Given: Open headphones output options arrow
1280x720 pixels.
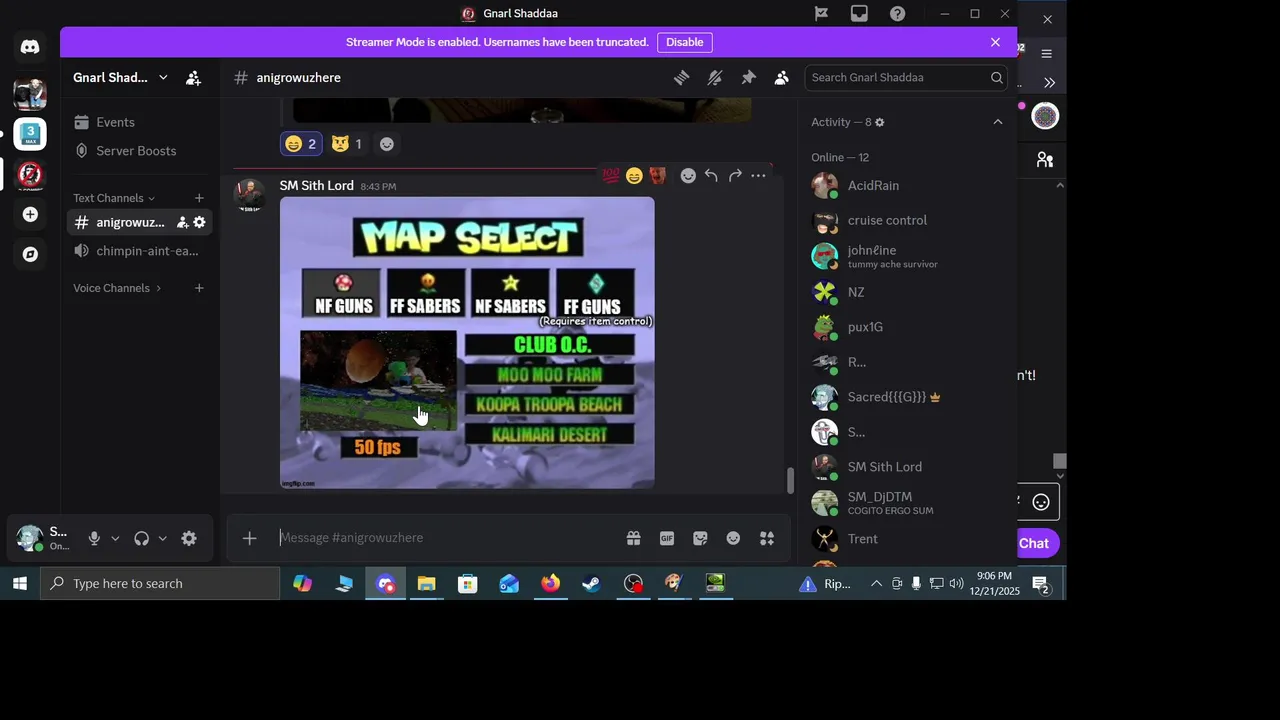Looking at the screenshot, I should coord(162,538).
